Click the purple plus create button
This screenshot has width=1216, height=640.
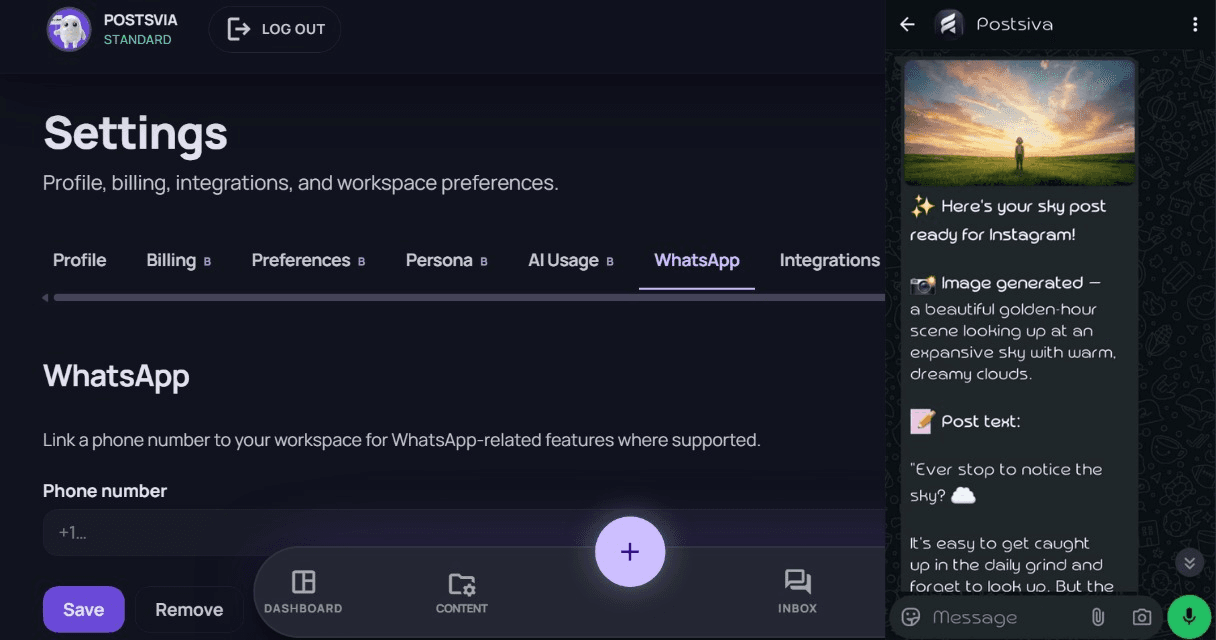pos(630,551)
